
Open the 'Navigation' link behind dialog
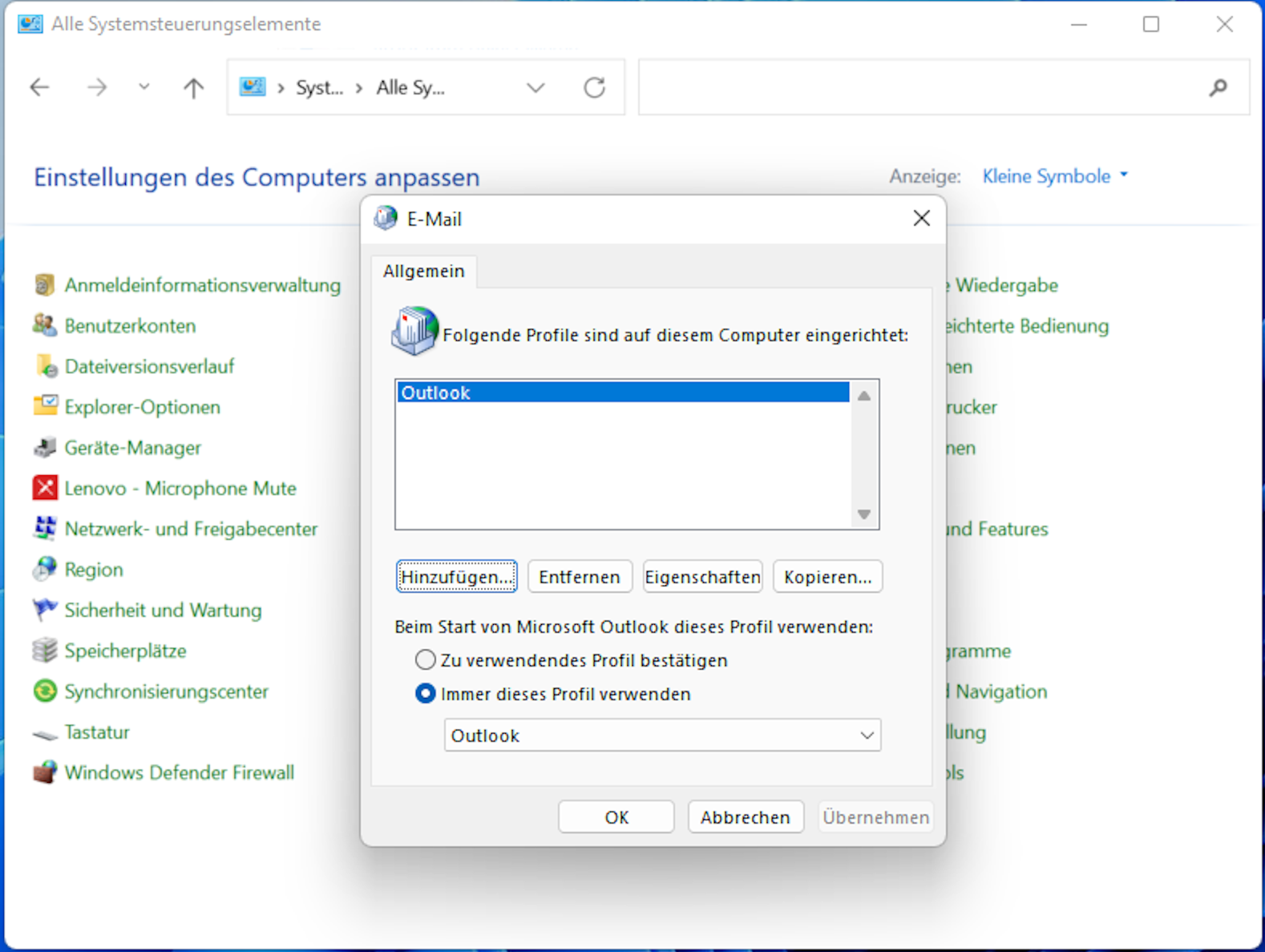point(997,691)
